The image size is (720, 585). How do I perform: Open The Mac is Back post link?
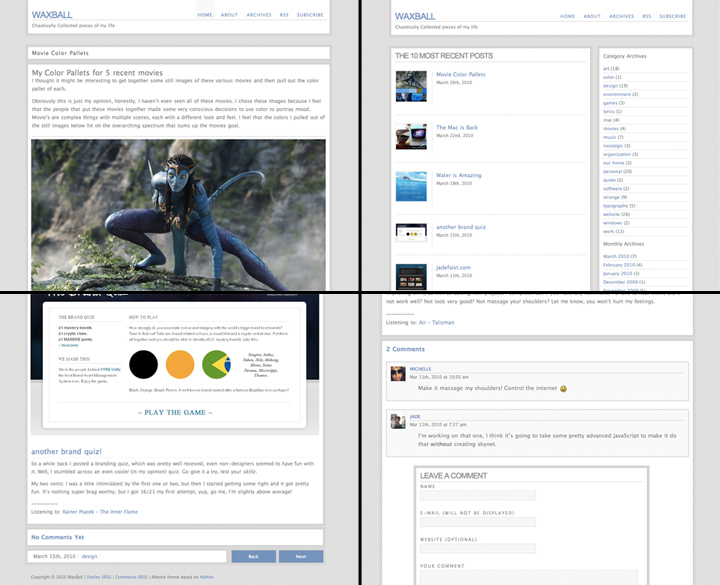457,128
